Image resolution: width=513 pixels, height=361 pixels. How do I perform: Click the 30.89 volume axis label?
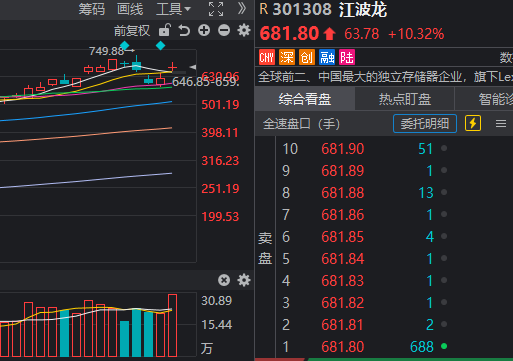point(217,301)
